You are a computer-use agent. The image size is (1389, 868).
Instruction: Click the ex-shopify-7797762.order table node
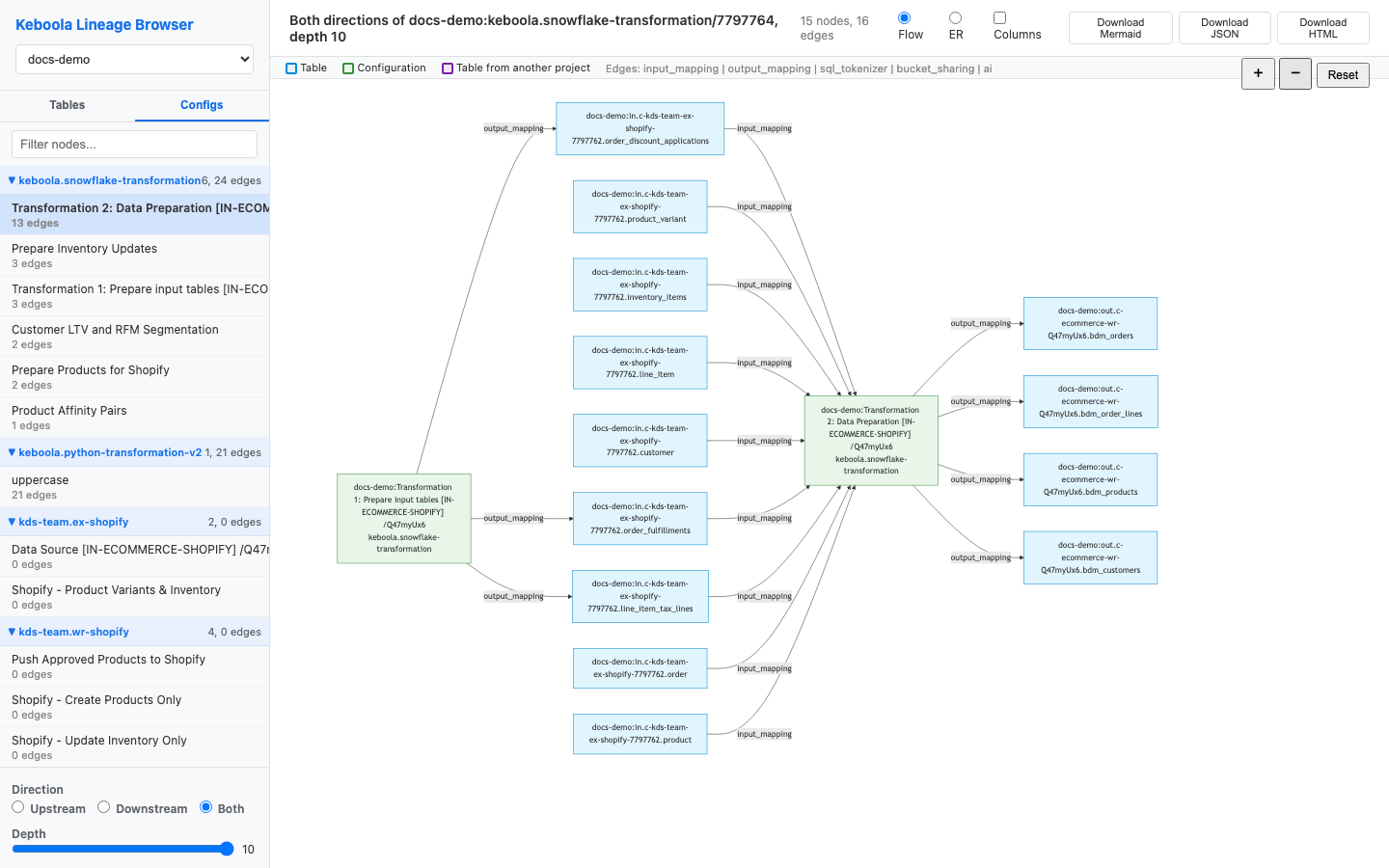coord(640,668)
